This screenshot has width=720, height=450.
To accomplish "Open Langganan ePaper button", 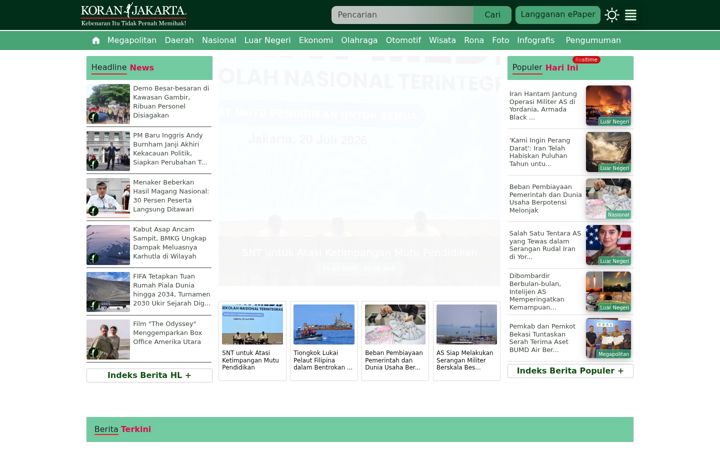I will (x=557, y=15).
